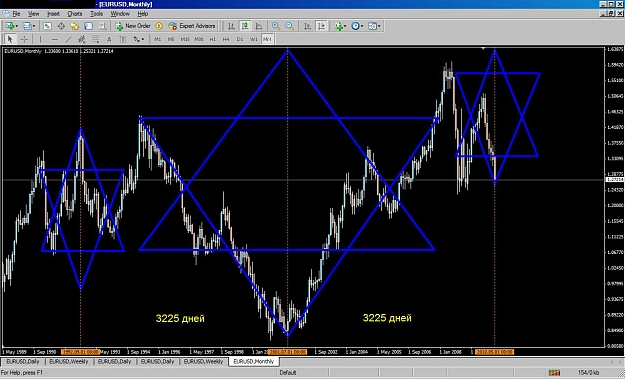The height and width of the screenshot is (379, 625).
Task: Expand the Profiles dropdown arrow
Action: (34, 26)
